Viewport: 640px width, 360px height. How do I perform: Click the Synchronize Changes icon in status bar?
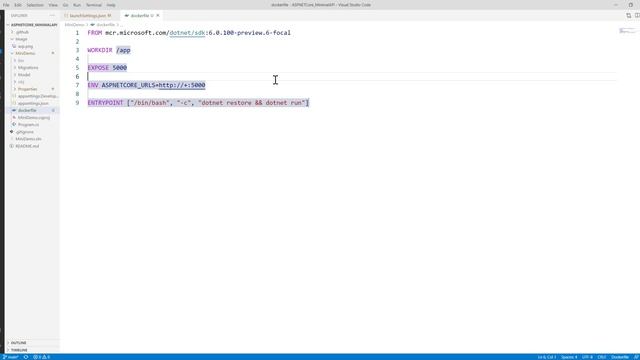pyautogui.click(x=26, y=357)
